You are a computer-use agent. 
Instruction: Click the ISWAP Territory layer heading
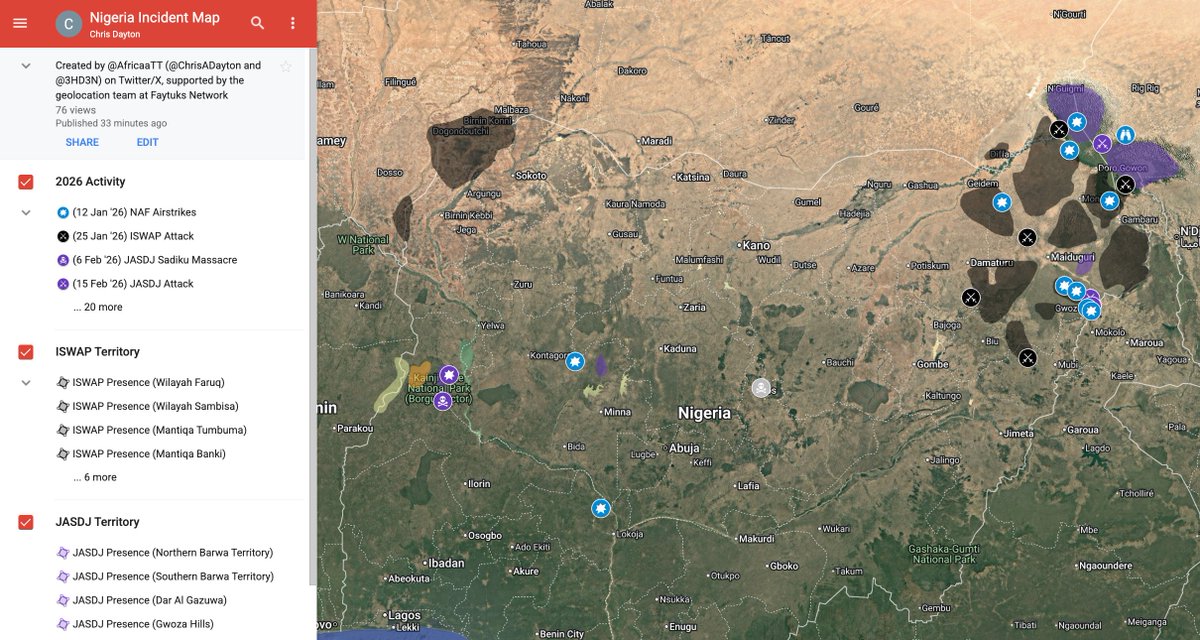click(x=98, y=352)
